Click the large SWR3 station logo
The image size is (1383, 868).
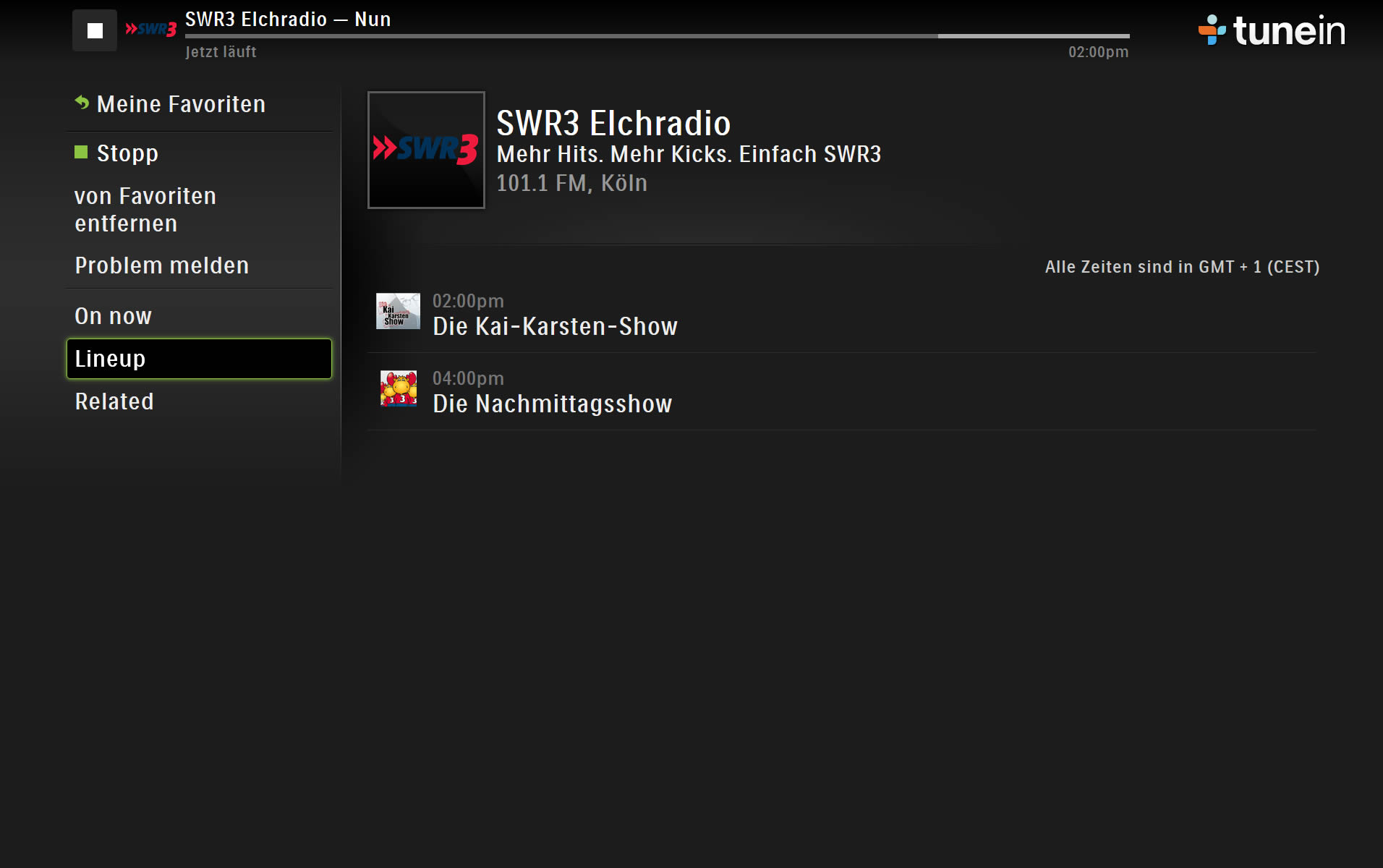426,150
